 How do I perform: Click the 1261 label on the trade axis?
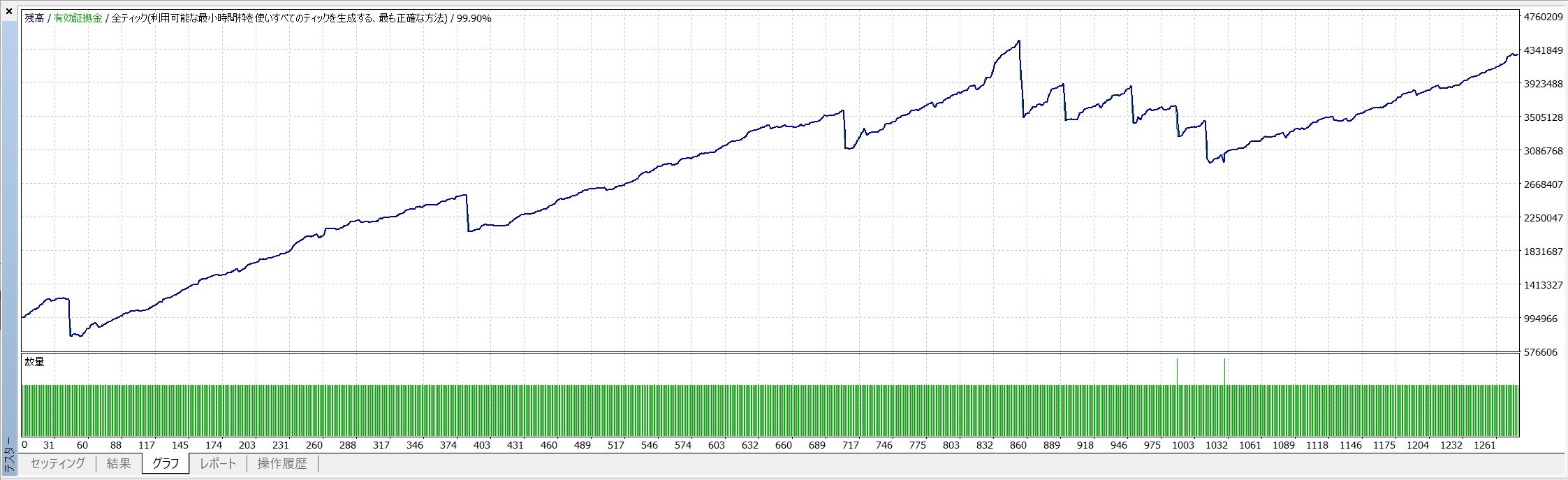click(1485, 445)
